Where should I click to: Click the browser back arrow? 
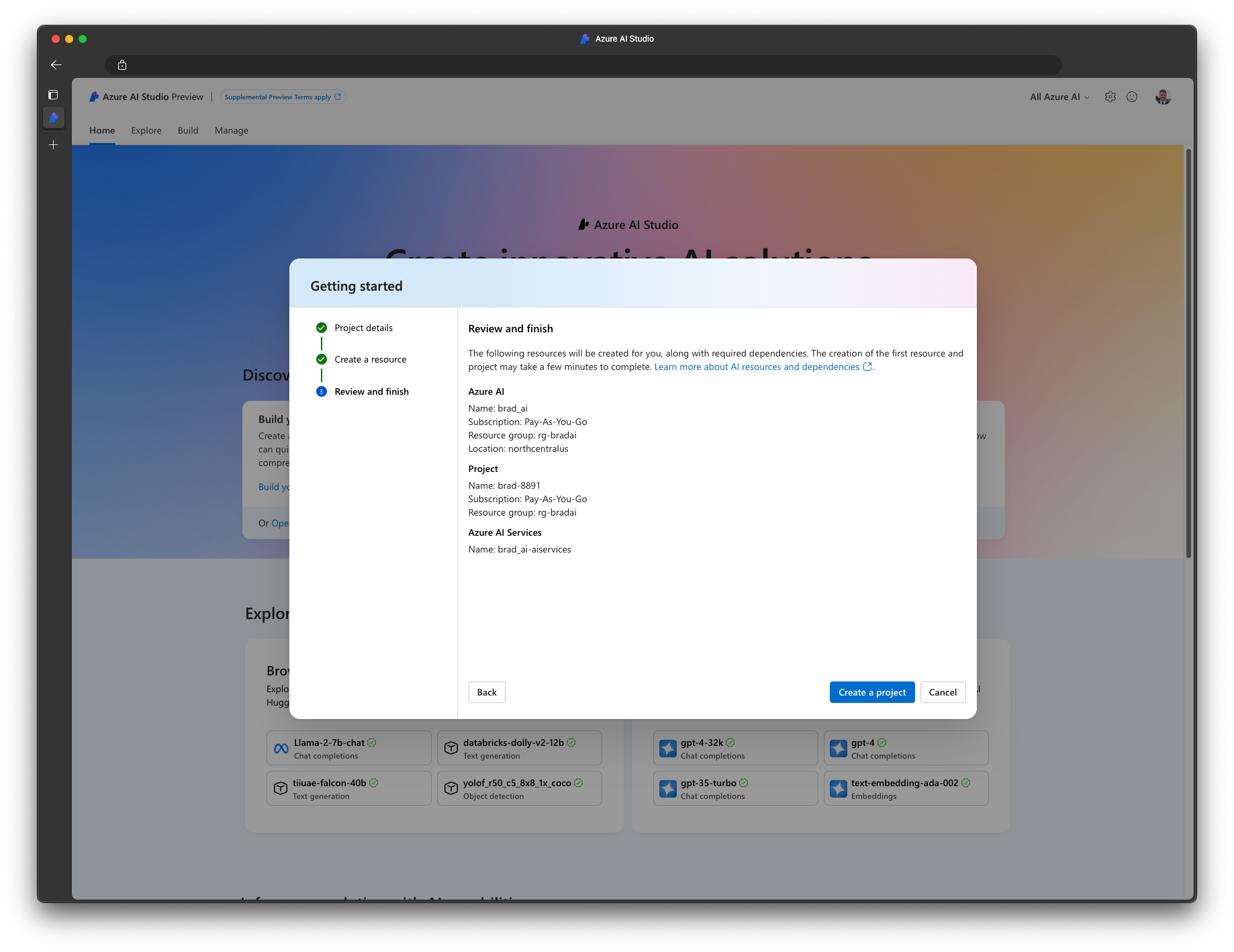pyautogui.click(x=56, y=65)
